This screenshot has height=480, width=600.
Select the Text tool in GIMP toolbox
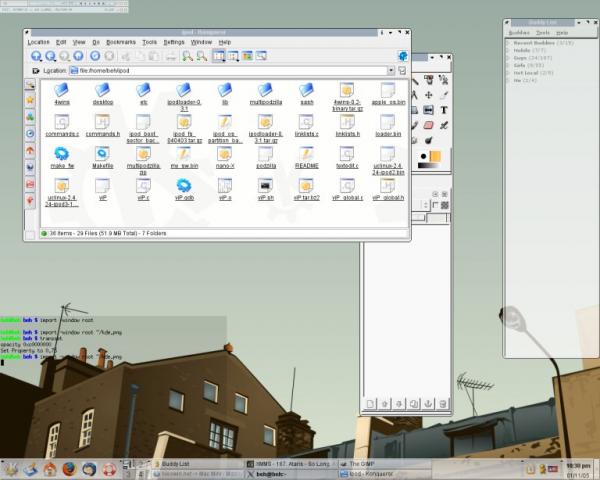[x=443, y=110]
